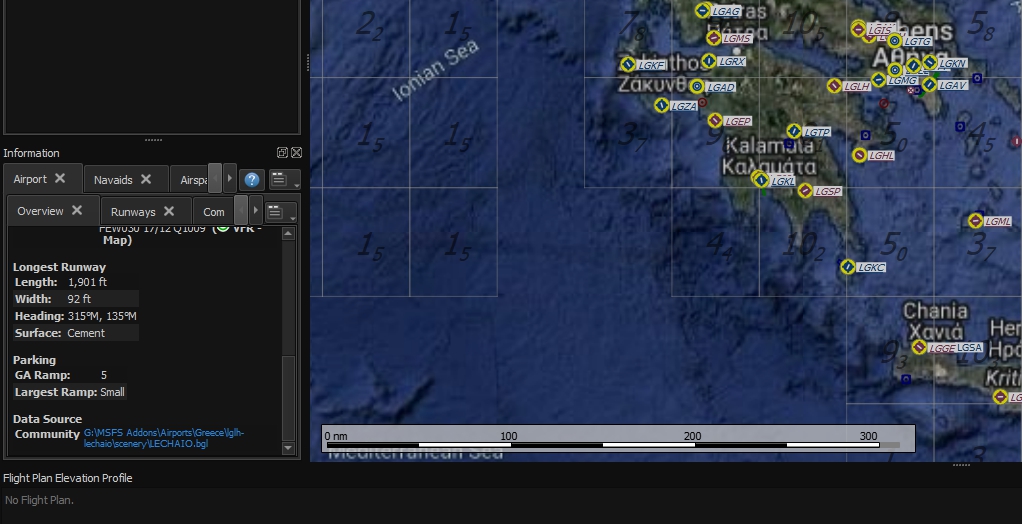
Task: Click the Flight Plan Elevation Profile title
Action: click(x=68, y=478)
